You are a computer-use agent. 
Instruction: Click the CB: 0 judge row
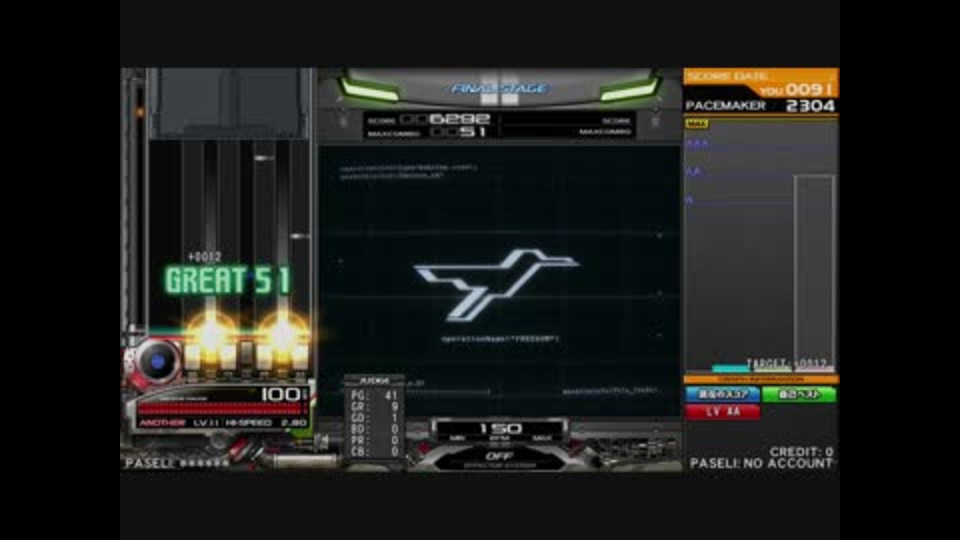point(374,452)
